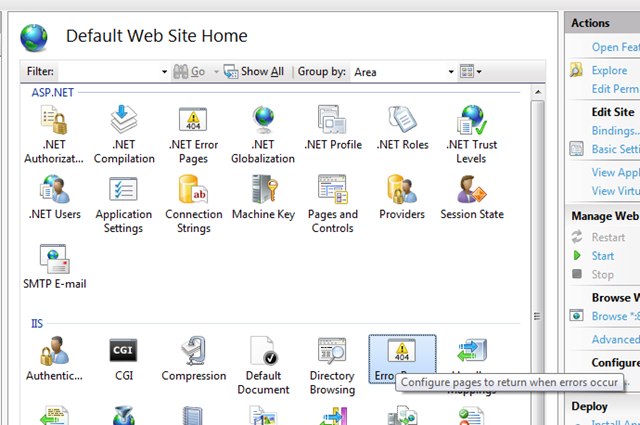Expand the Filter dropdown arrow
Viewport: 640px width, 425px height.
(x=164, y=72)
